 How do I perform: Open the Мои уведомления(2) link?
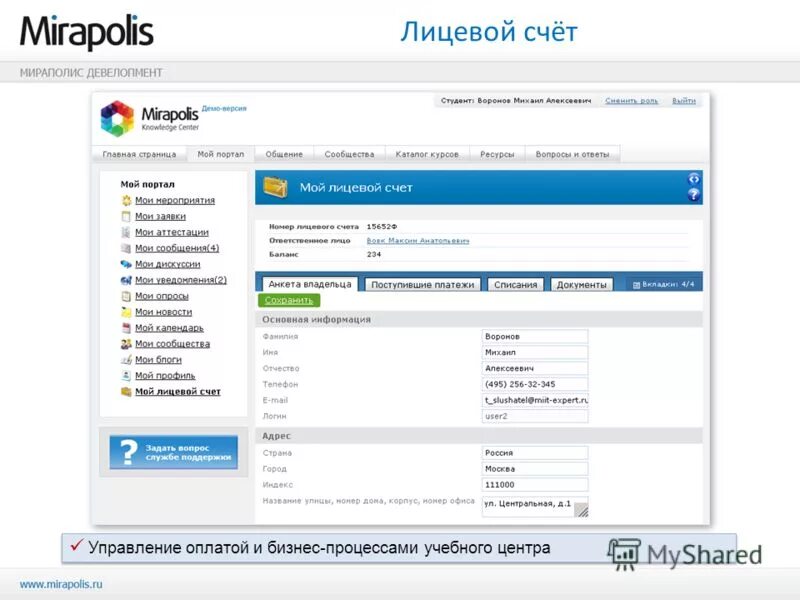pos(181,280)
